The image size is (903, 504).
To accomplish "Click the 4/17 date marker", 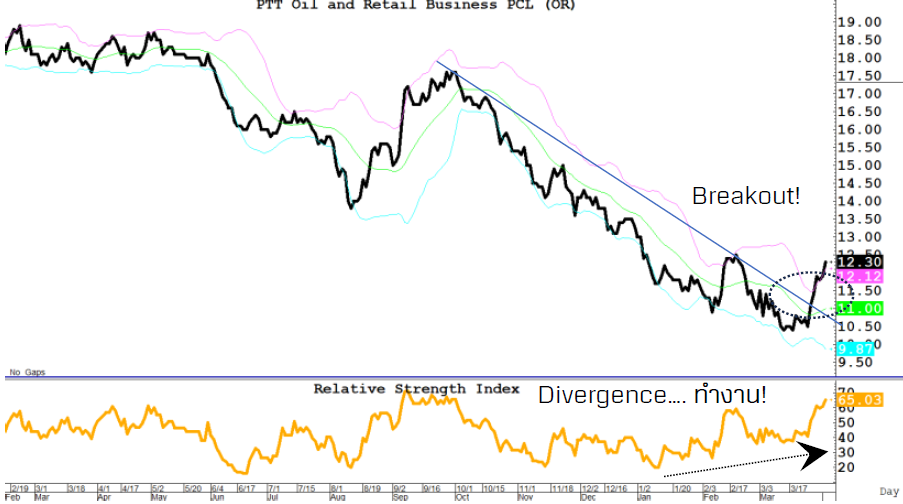I will point(130,488).
